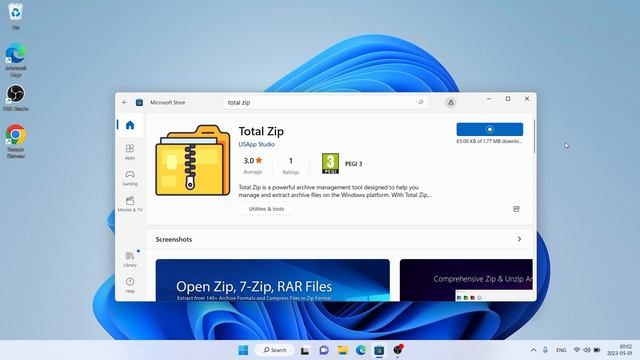Maximize the Microsoft Store window
Image resolution: width=640 pixels, height=360 pixels.
click(508, 99)
